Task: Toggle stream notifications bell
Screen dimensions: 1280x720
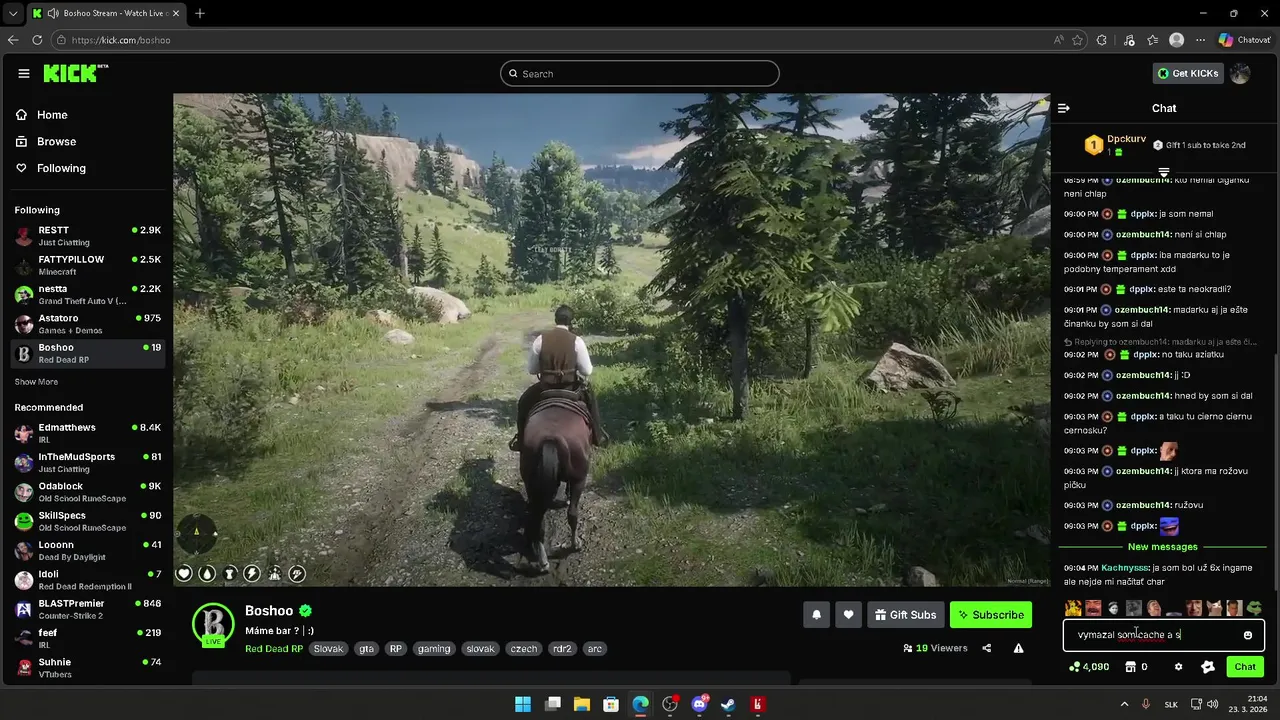Action: click(816, 615)
